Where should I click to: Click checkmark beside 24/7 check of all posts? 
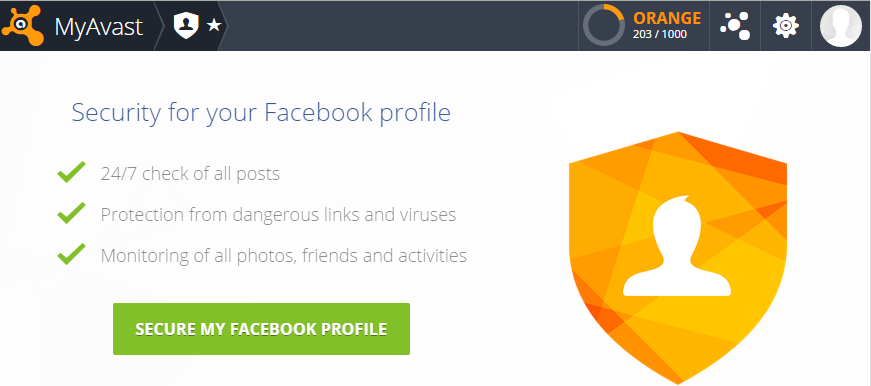click(x=71, y=172)
